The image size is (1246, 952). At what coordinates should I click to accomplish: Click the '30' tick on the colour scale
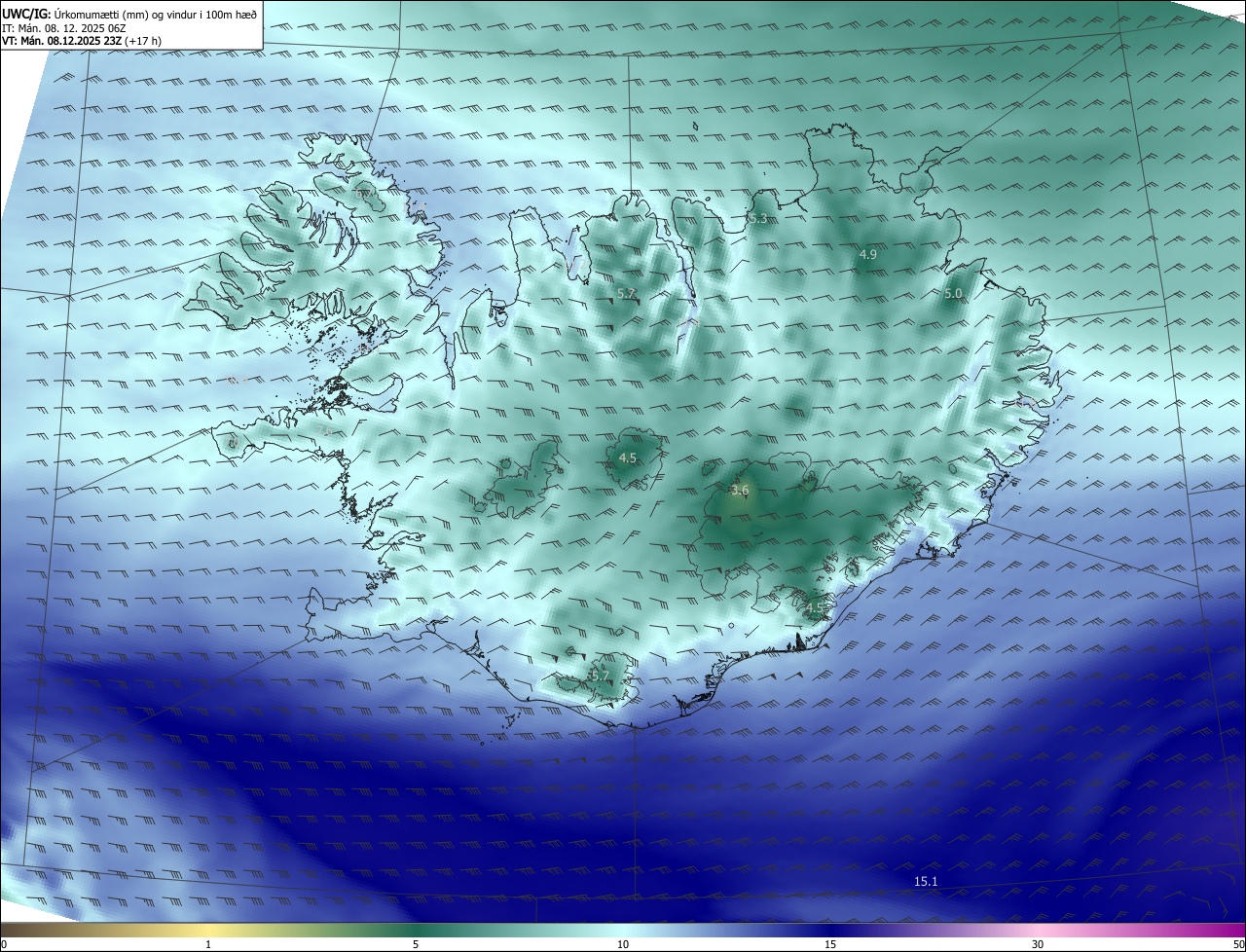pyautogui.click(x=1038, y=944)
